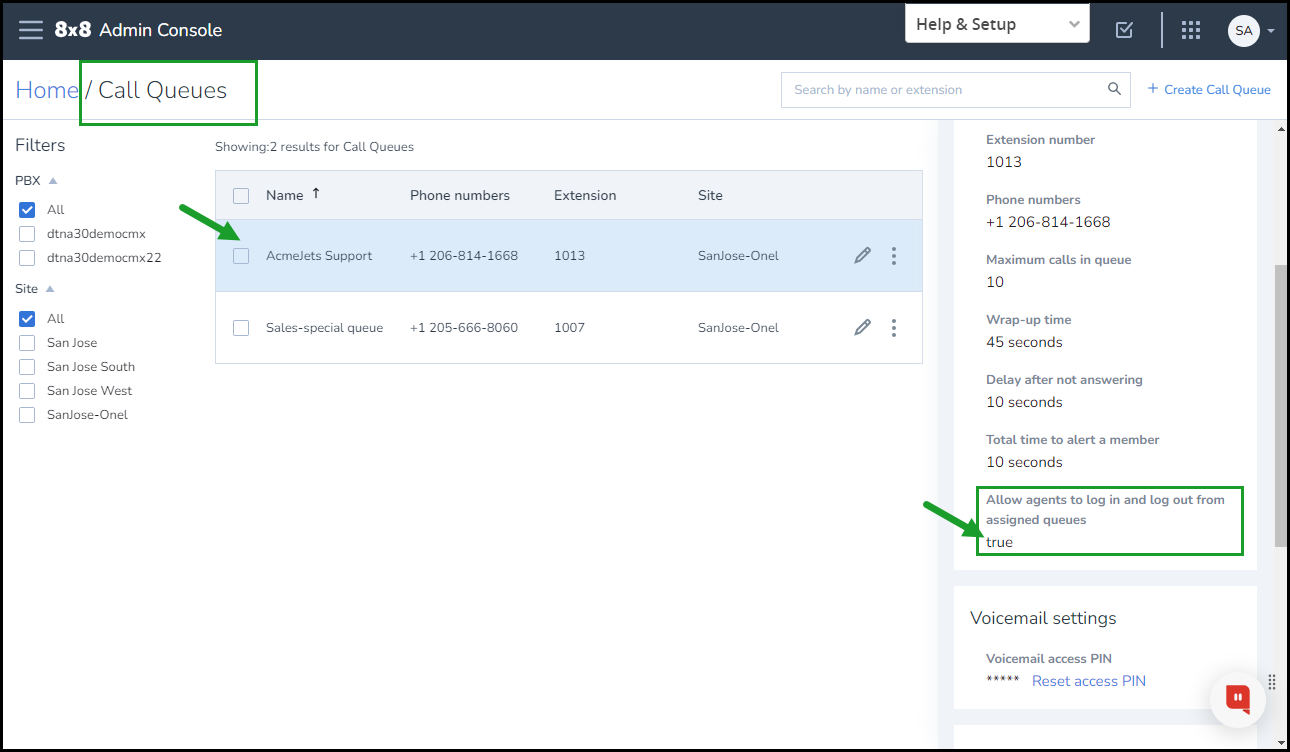Click the Site column header
The height and width of the screenshot is (752, 1290).
tap(710, 196)
